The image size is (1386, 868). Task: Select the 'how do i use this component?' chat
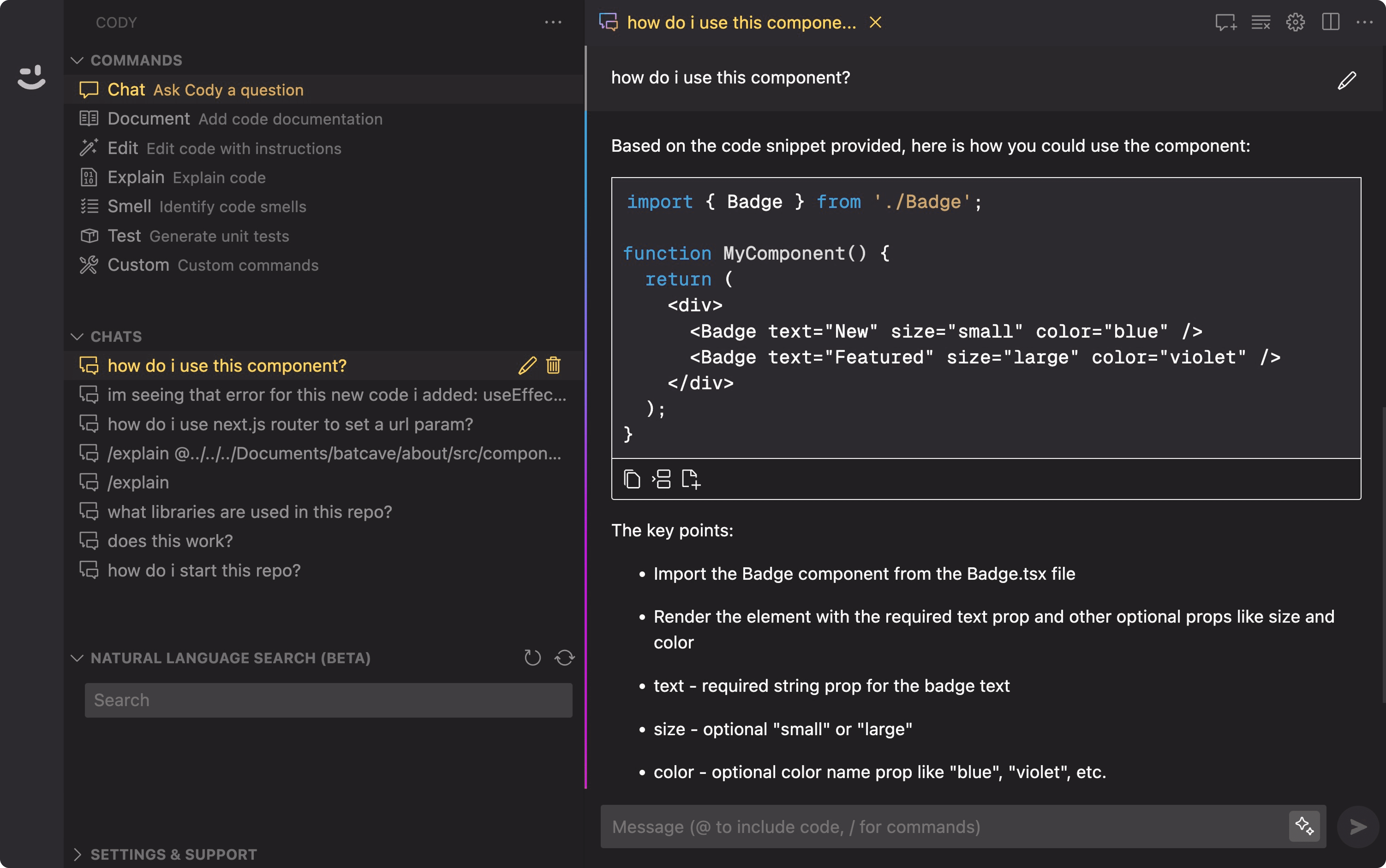[x=227, y=365]
